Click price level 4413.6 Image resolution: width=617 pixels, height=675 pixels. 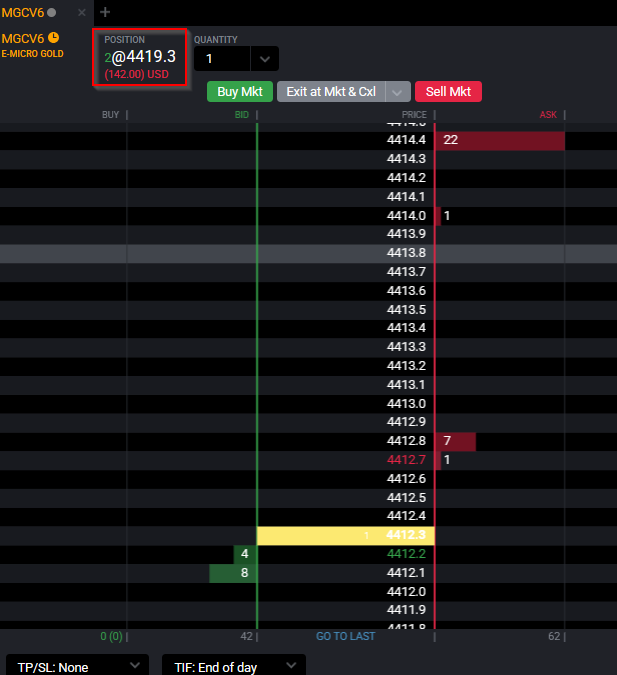tap(406, 291)
